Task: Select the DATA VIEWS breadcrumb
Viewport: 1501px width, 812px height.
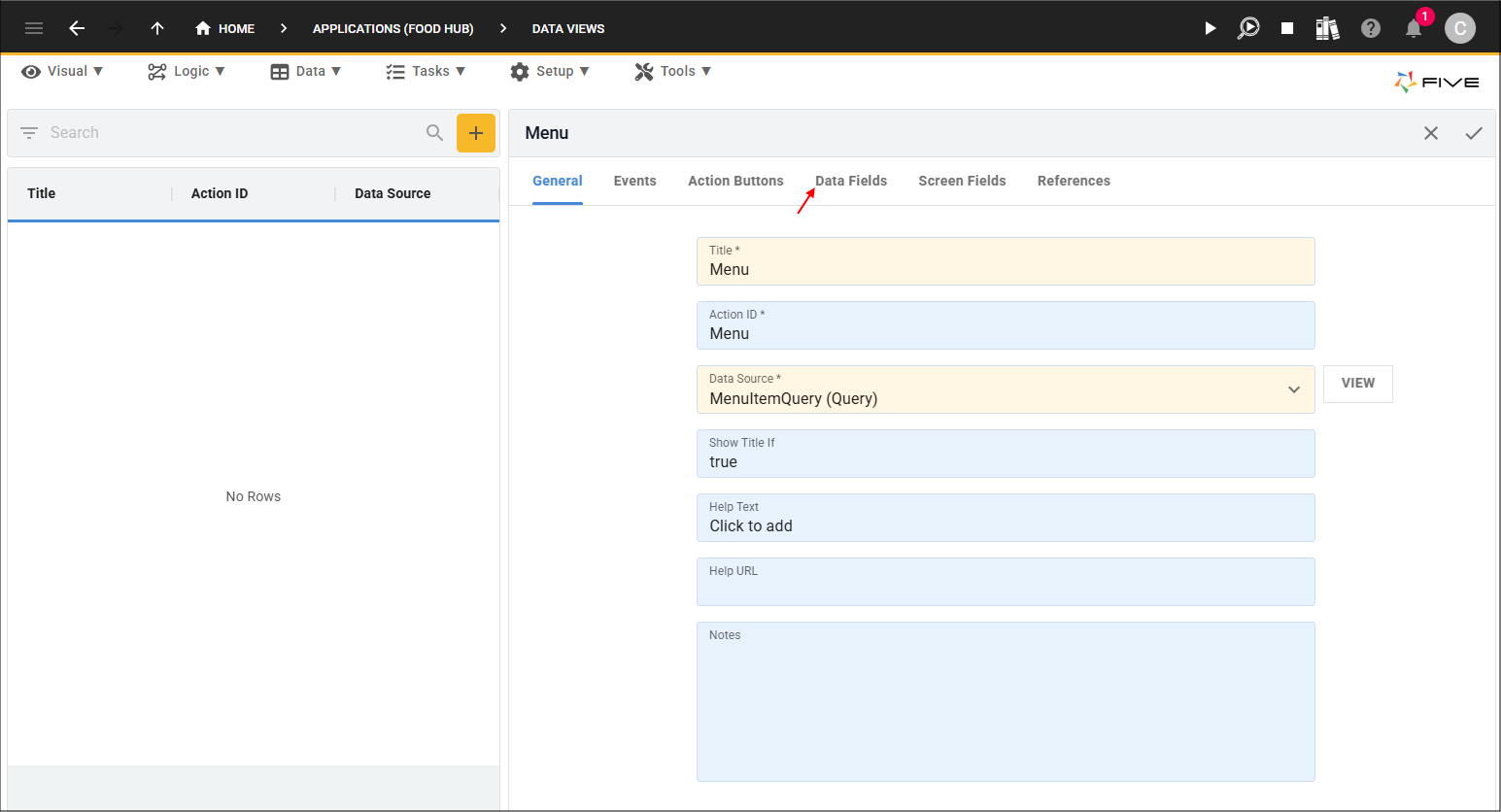Action: click(568, 28)
